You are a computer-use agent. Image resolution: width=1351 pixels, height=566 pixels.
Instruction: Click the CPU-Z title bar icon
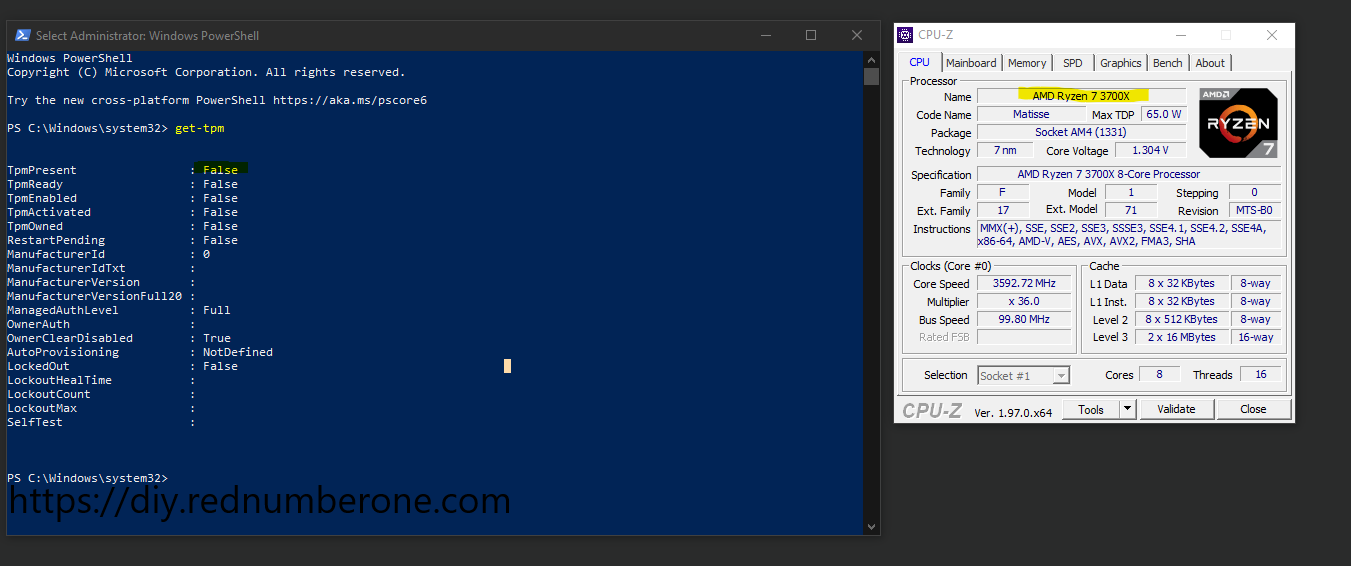904,34
